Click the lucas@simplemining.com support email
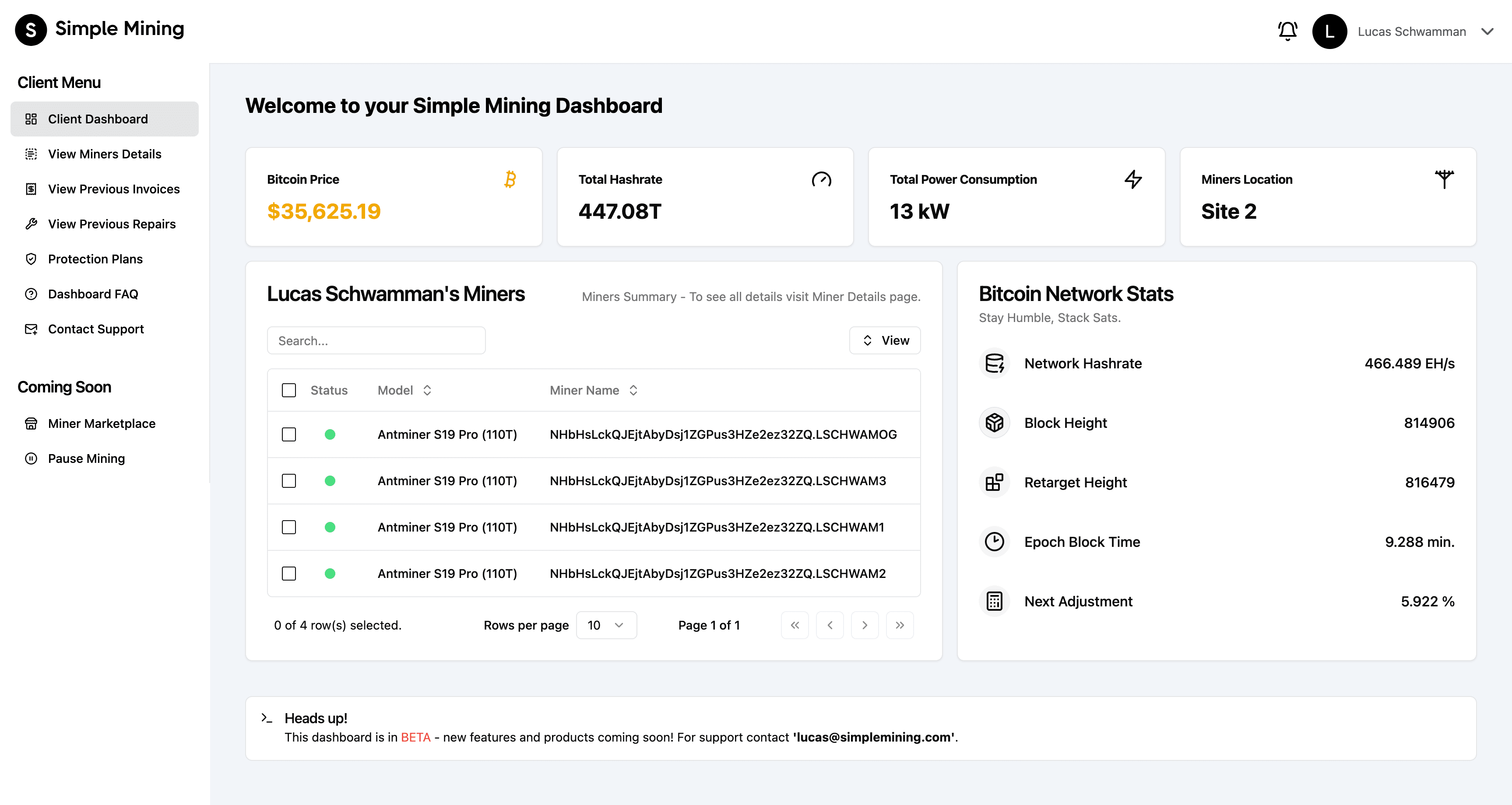1512x805 pixels. pyautogui.click(x=875, y=737)
